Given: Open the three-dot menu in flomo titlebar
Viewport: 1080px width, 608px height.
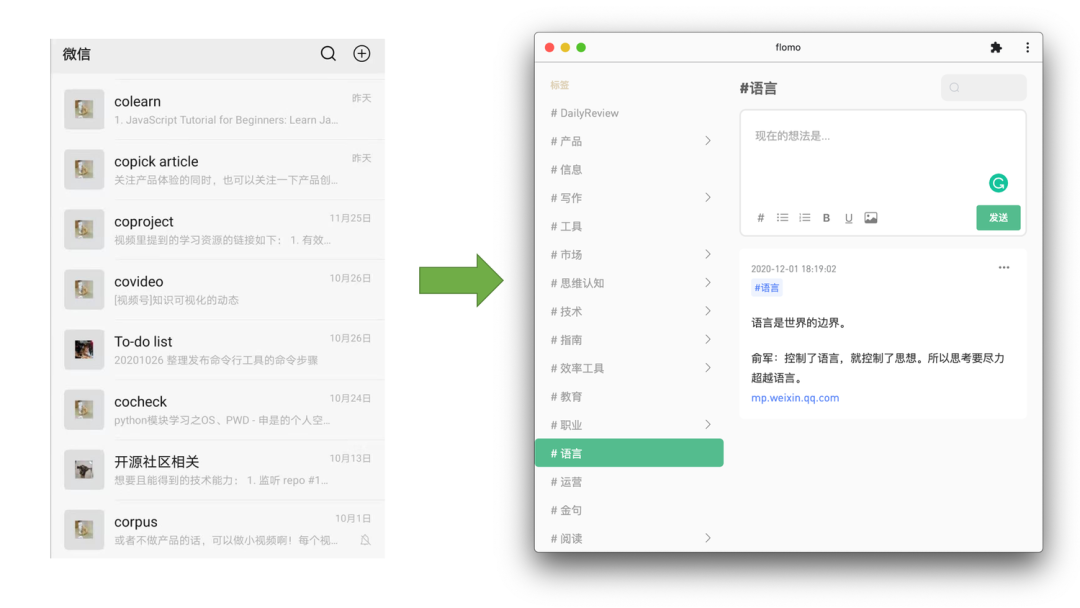Looking at the screenshot, I should pyautogui.click(x=1028, y=48).
